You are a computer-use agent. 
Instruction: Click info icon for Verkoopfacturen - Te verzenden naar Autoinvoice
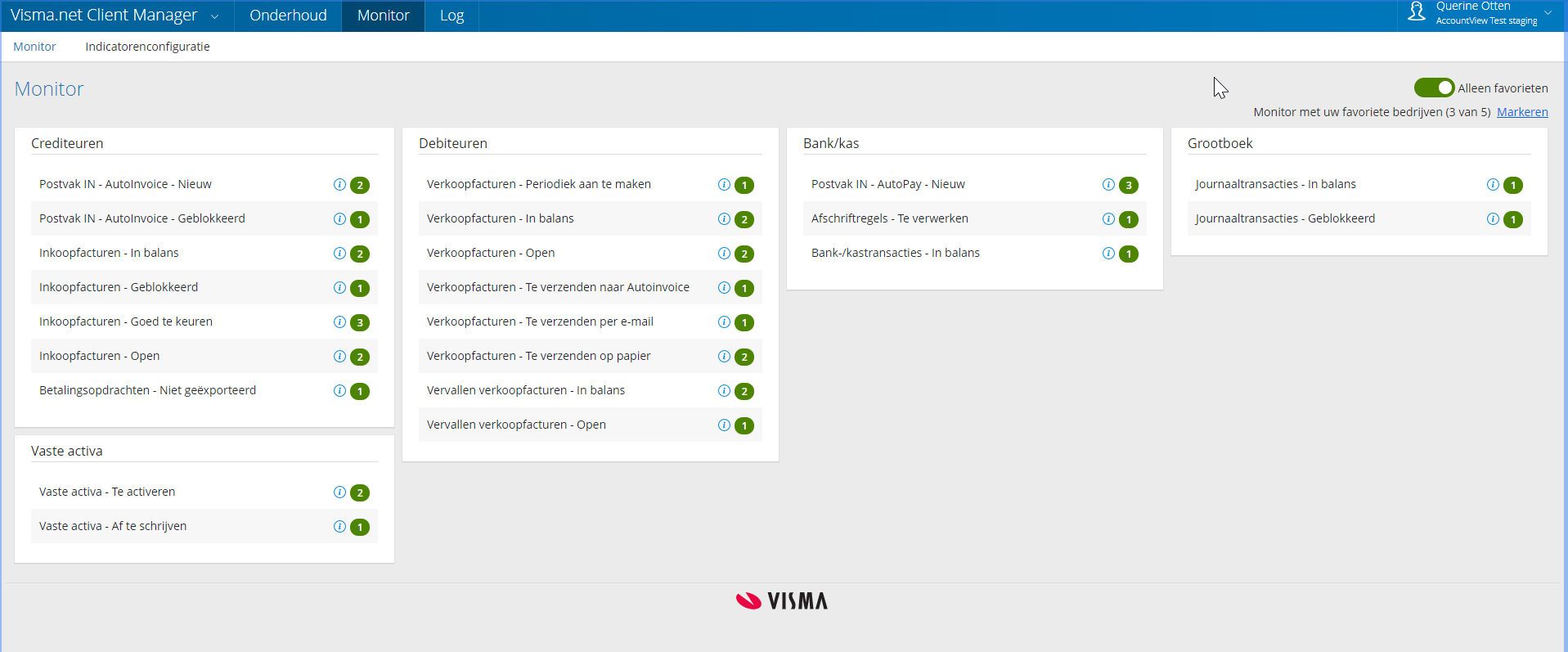(724, 288)
